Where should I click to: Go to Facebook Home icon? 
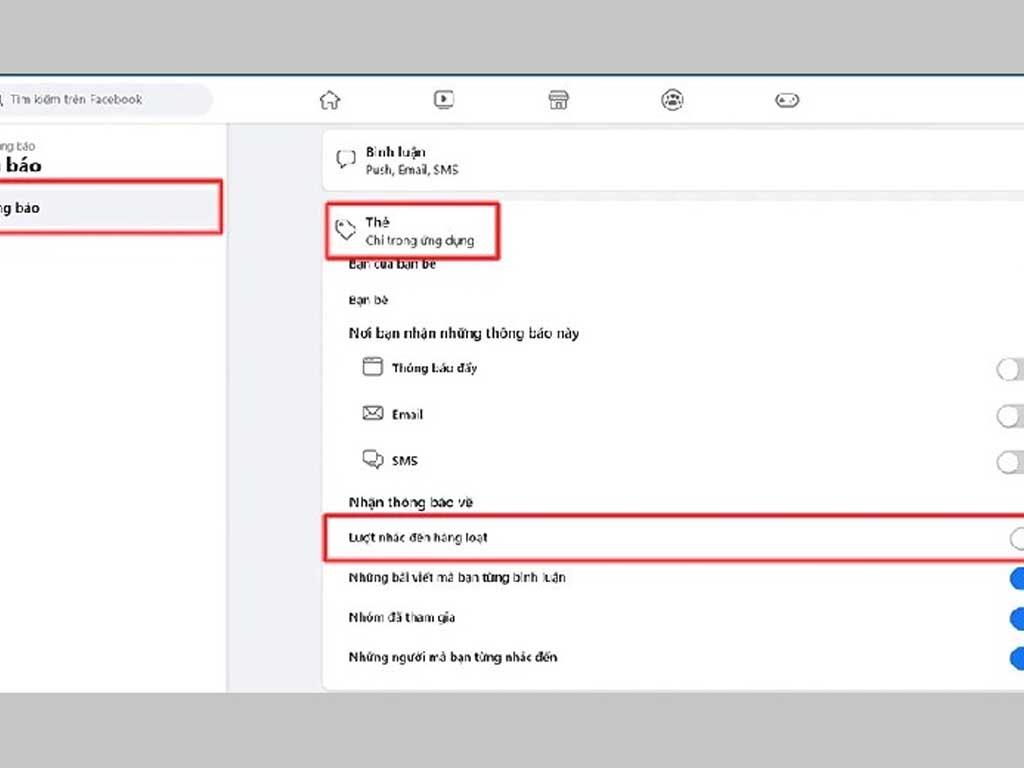click(330, 100)
